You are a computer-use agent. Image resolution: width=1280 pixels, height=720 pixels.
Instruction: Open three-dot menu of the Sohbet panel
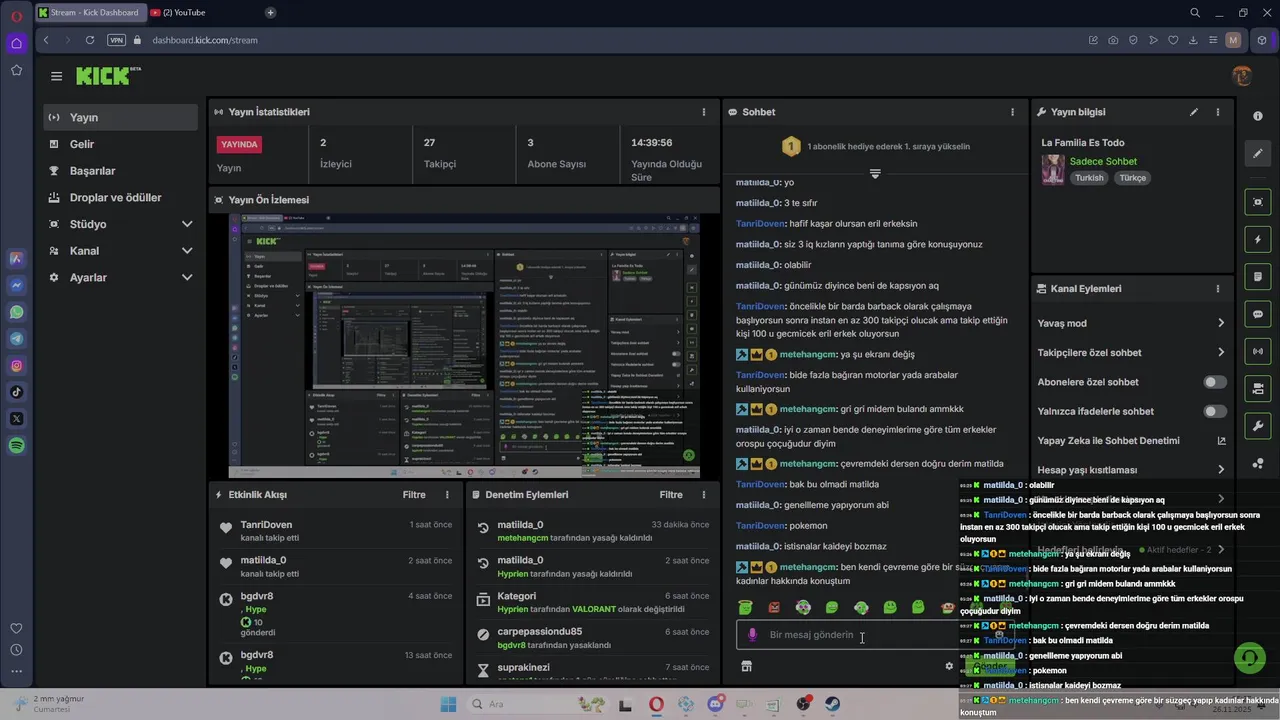1012,112
